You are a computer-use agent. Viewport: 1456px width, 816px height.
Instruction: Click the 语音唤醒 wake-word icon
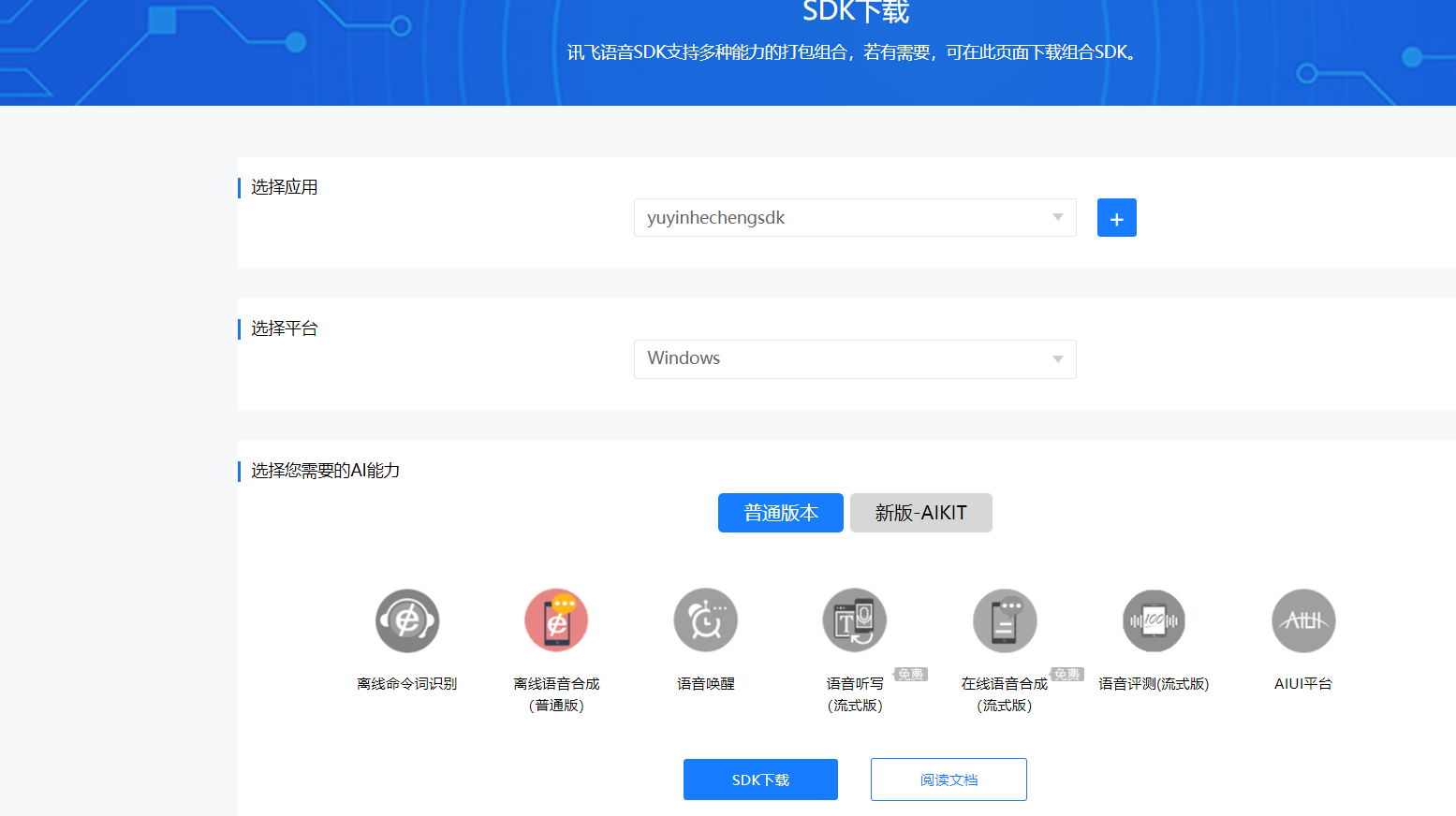click(x=705, y=619)
